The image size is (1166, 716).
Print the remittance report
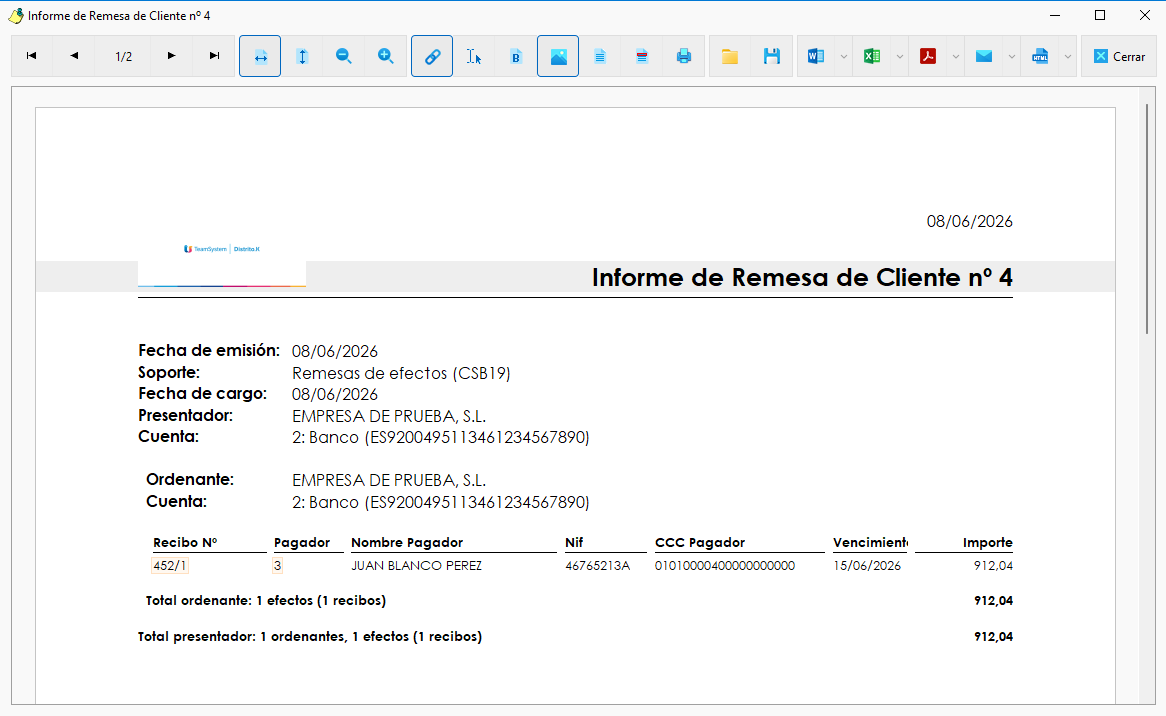click(x=683, y=56)
